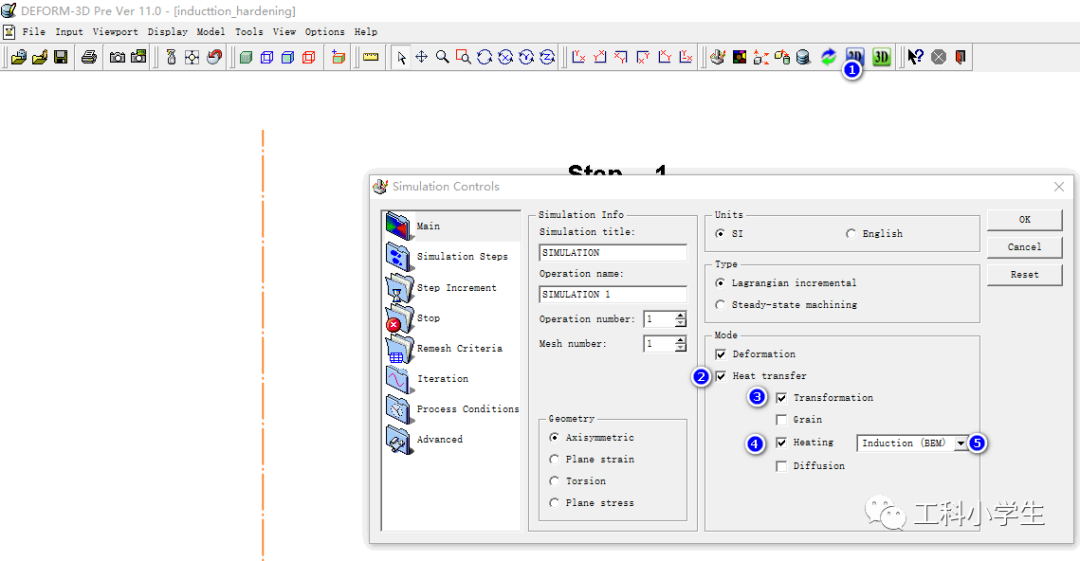1080x561 pixels.
Task: Select the magnifier zoom tool
Action: 442,57
